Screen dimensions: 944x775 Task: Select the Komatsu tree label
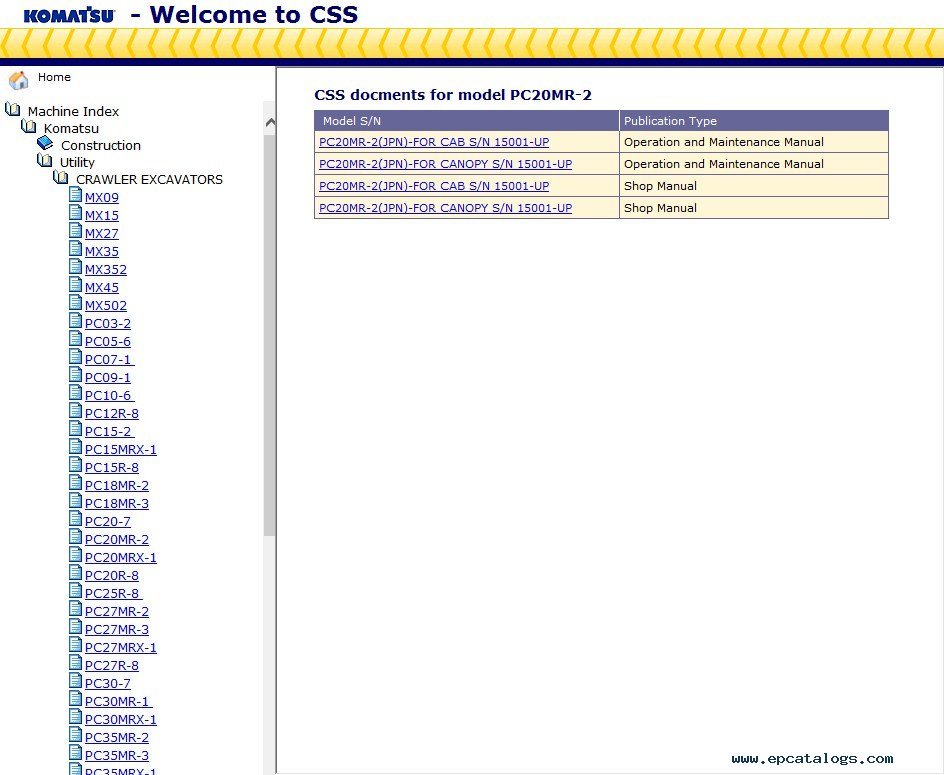point(71,128)
